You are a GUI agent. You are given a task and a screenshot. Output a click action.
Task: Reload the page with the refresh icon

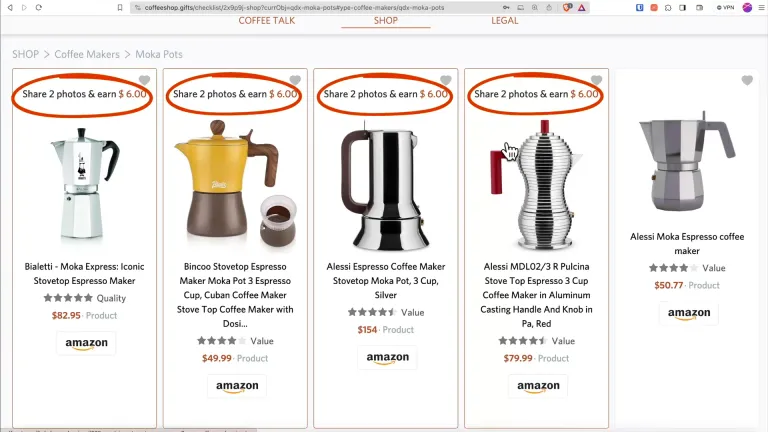(39, 7)
